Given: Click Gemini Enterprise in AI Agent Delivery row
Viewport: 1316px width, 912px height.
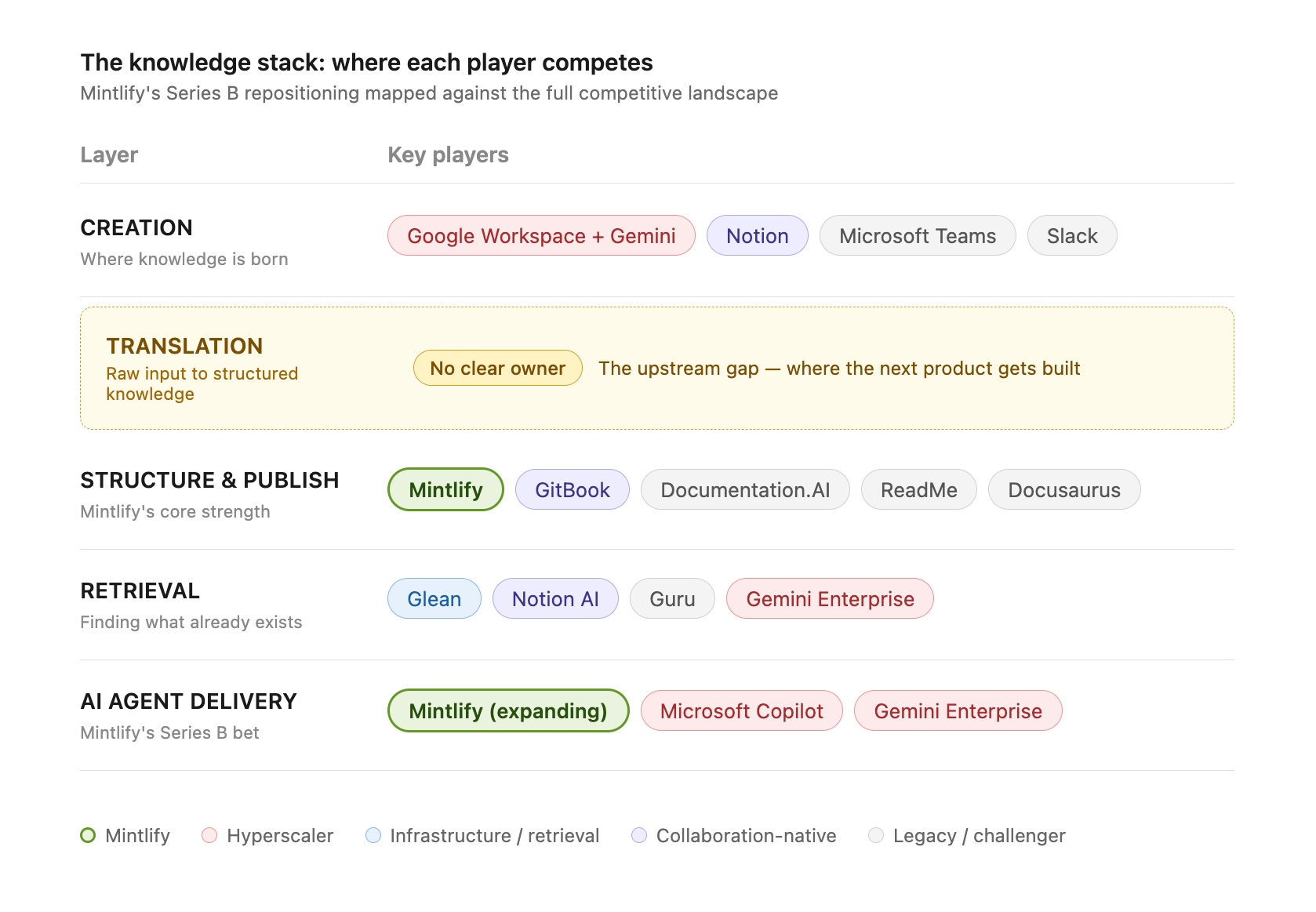Looking at the screenshot, I should (958, 710).
